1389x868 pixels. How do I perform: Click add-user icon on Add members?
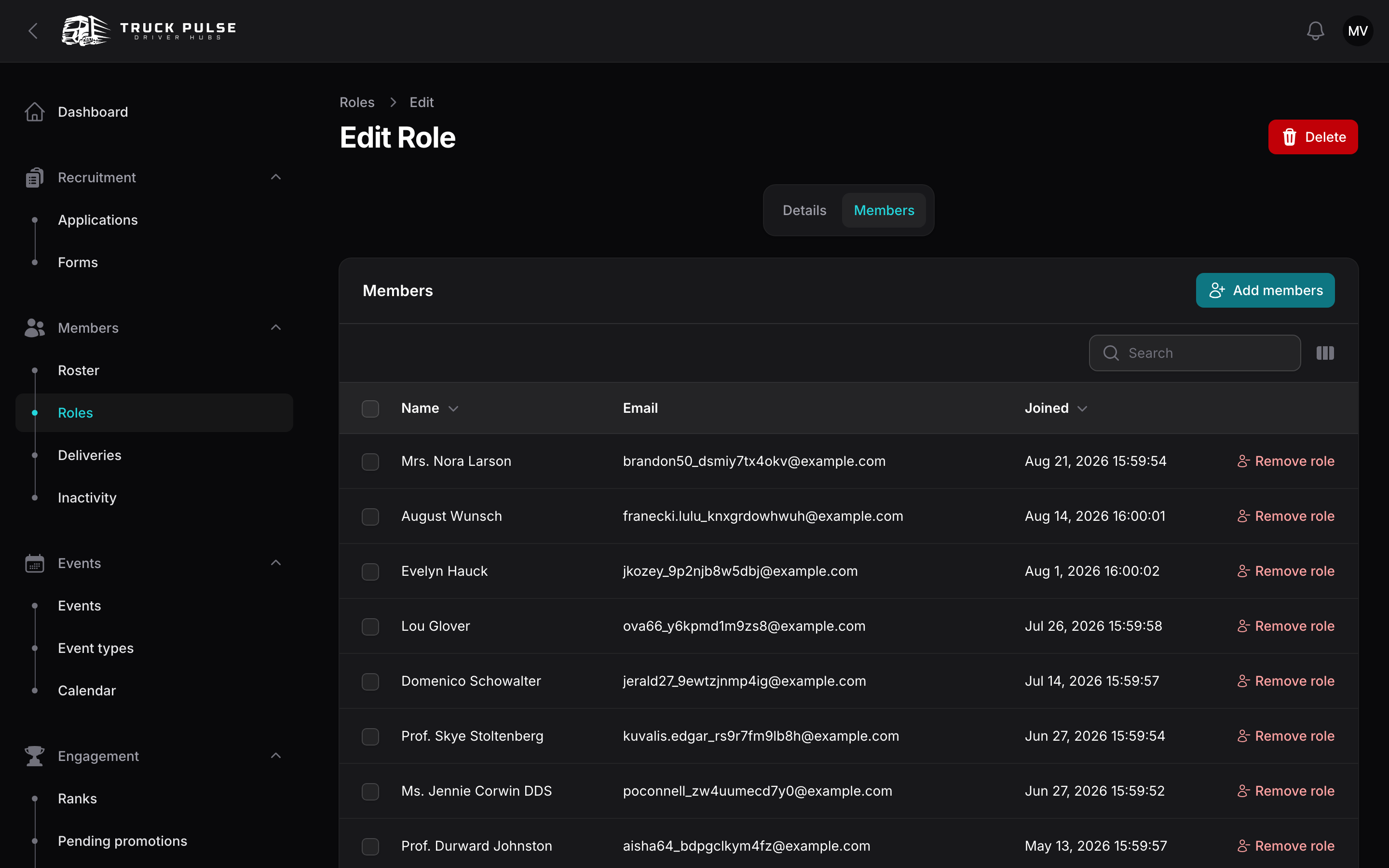pyautogui.click(x=1217, y=290)
